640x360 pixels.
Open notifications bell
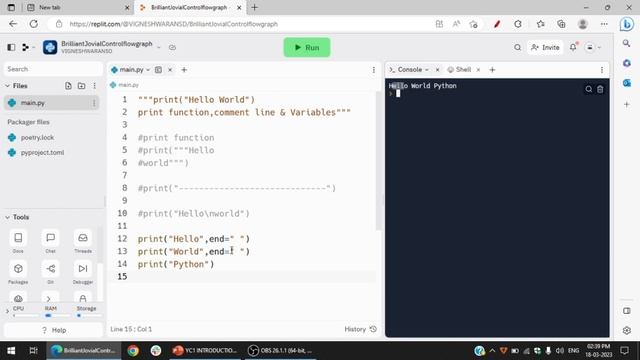click(573, 47)
